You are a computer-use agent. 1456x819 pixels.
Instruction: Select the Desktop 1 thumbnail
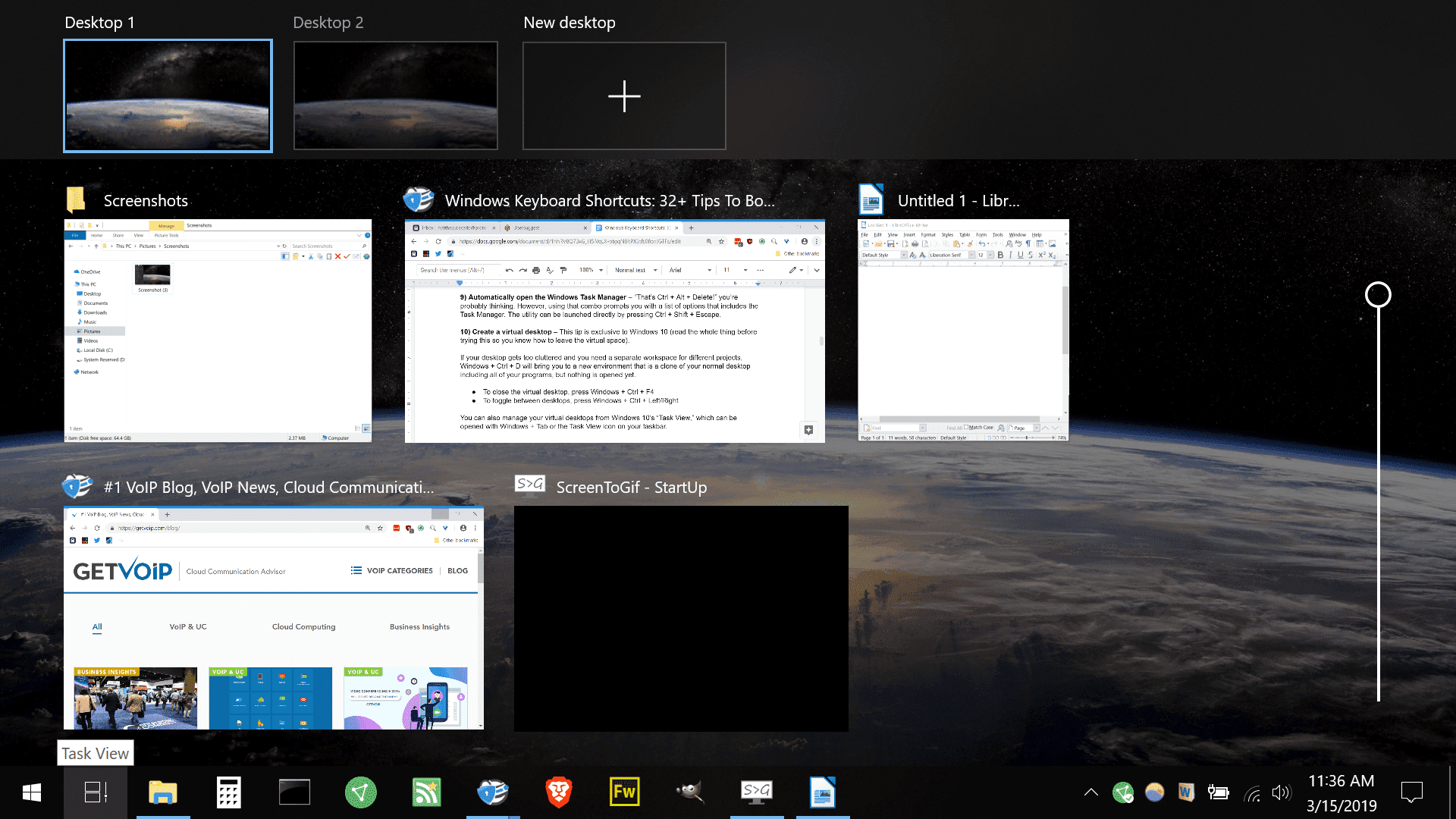click(x=168, y=96)
